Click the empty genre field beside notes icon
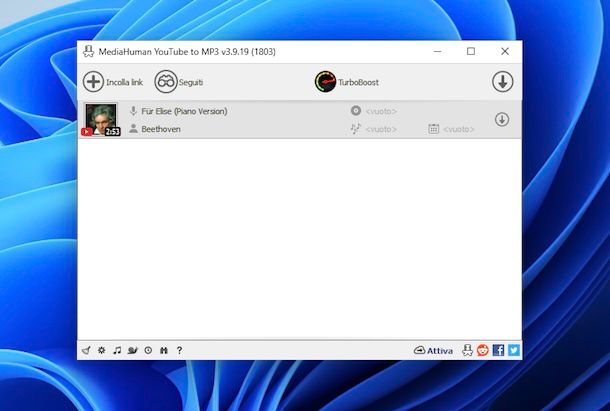The height and width of the screenshot is (411, 610). pyautogui.click(x=381, y=129)
